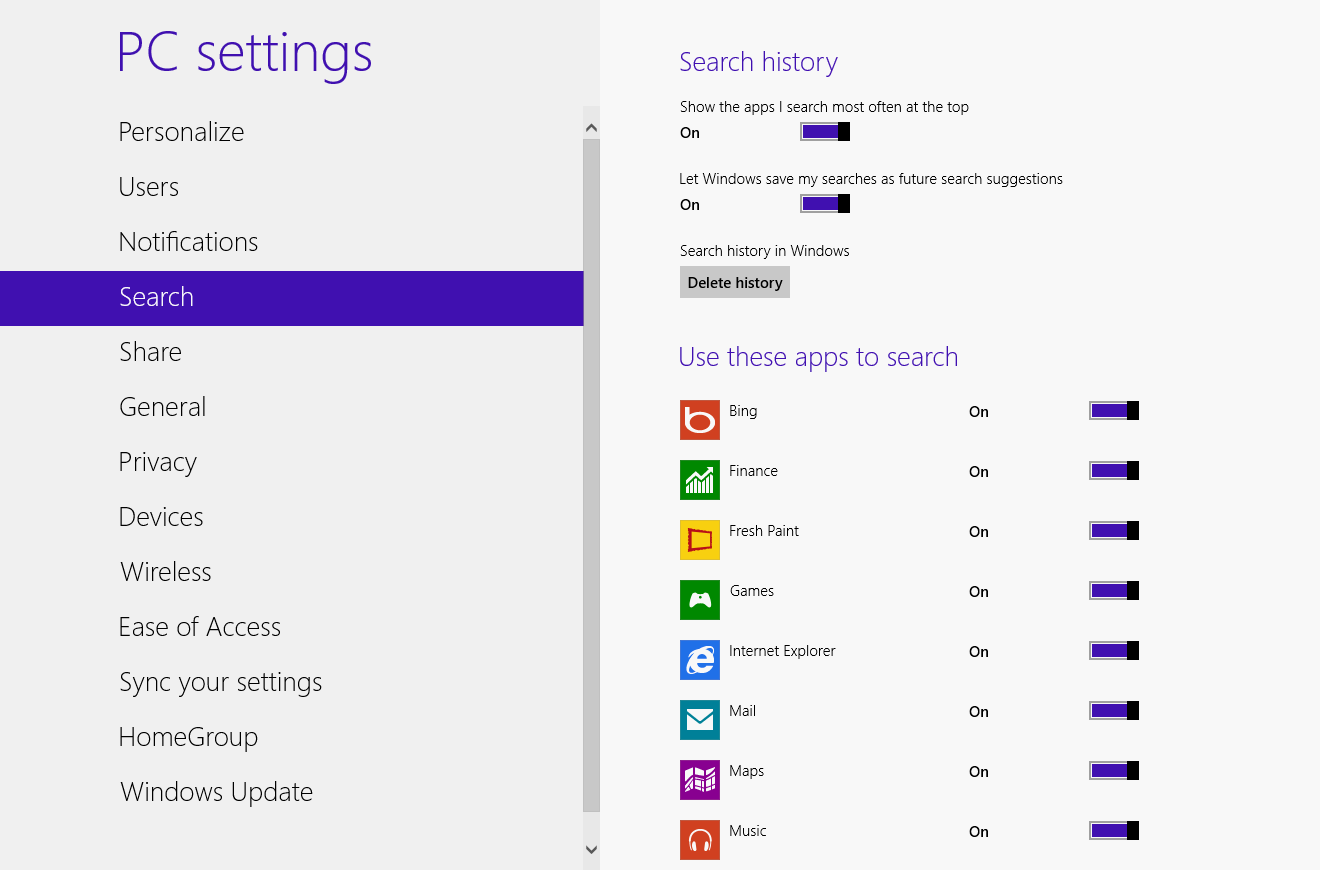Click the Maps app name label
Viewport: 1320px width, 870px height.
747,771
